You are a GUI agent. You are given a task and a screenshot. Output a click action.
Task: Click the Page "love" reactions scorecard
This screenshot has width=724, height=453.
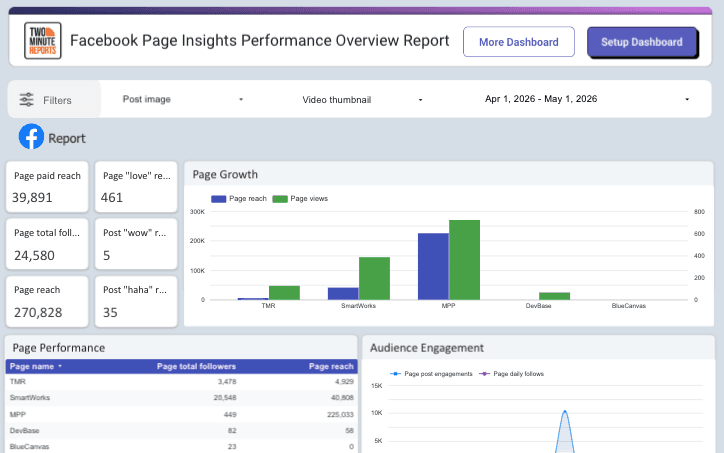[x=136, y=187]
